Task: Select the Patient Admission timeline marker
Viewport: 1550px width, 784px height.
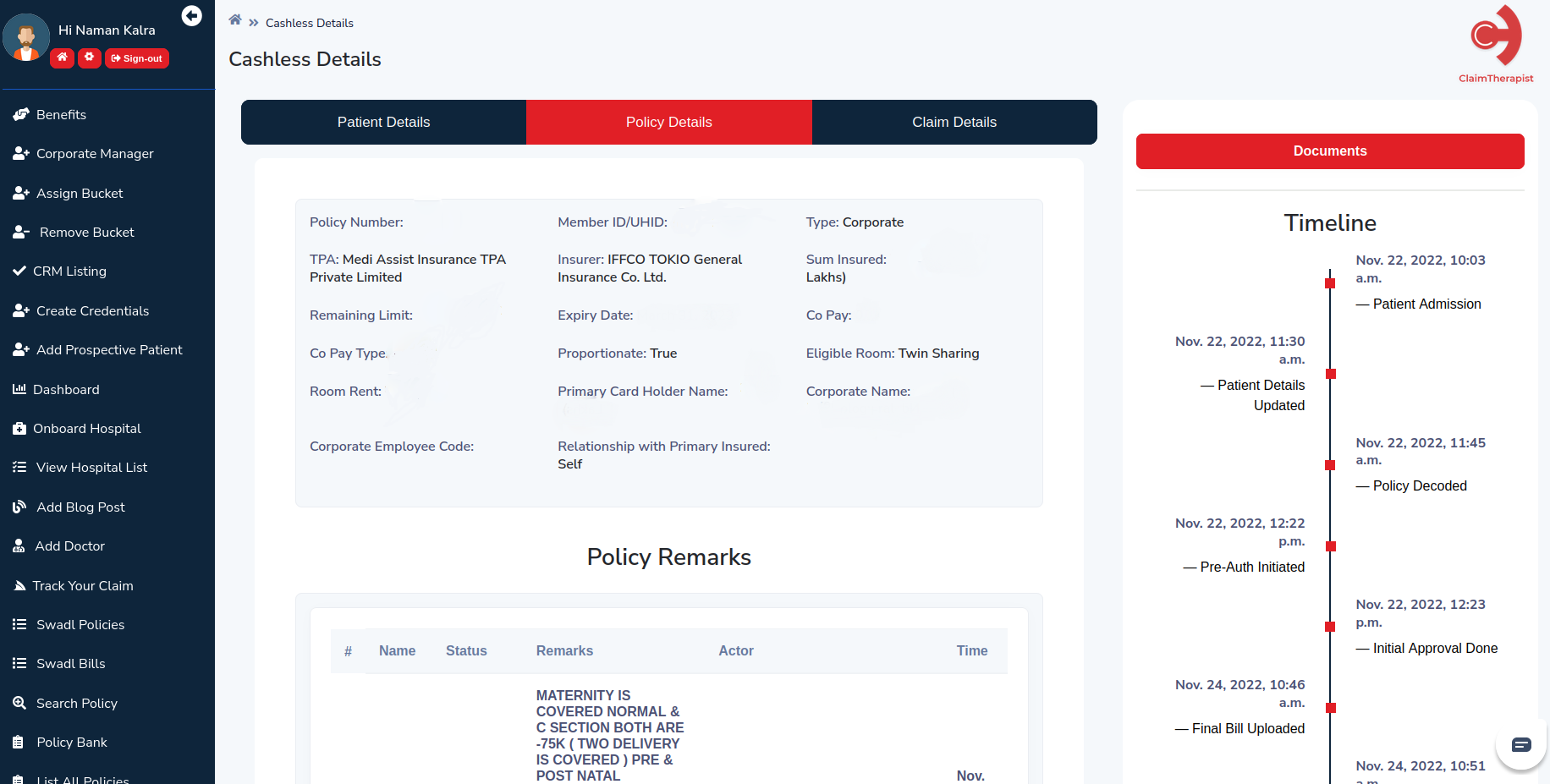Action: pyautogui.click(x=1330, y=283)
